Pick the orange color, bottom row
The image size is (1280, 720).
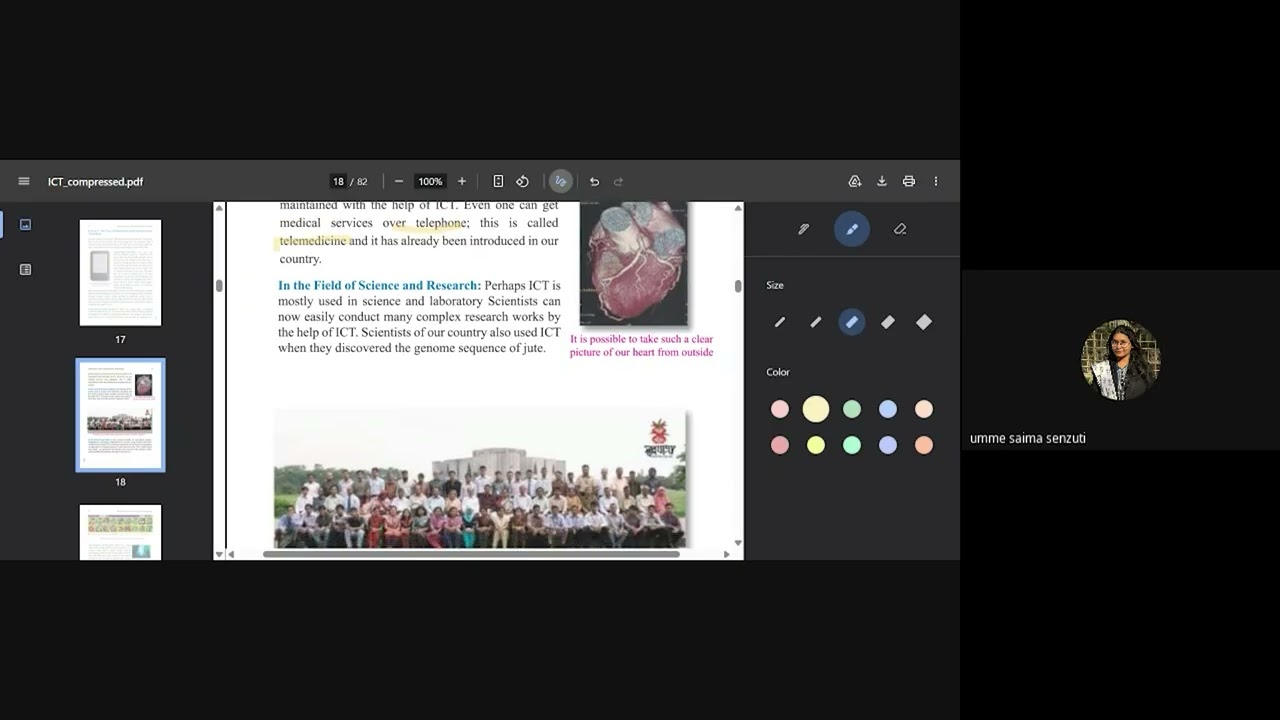point(924,446)
